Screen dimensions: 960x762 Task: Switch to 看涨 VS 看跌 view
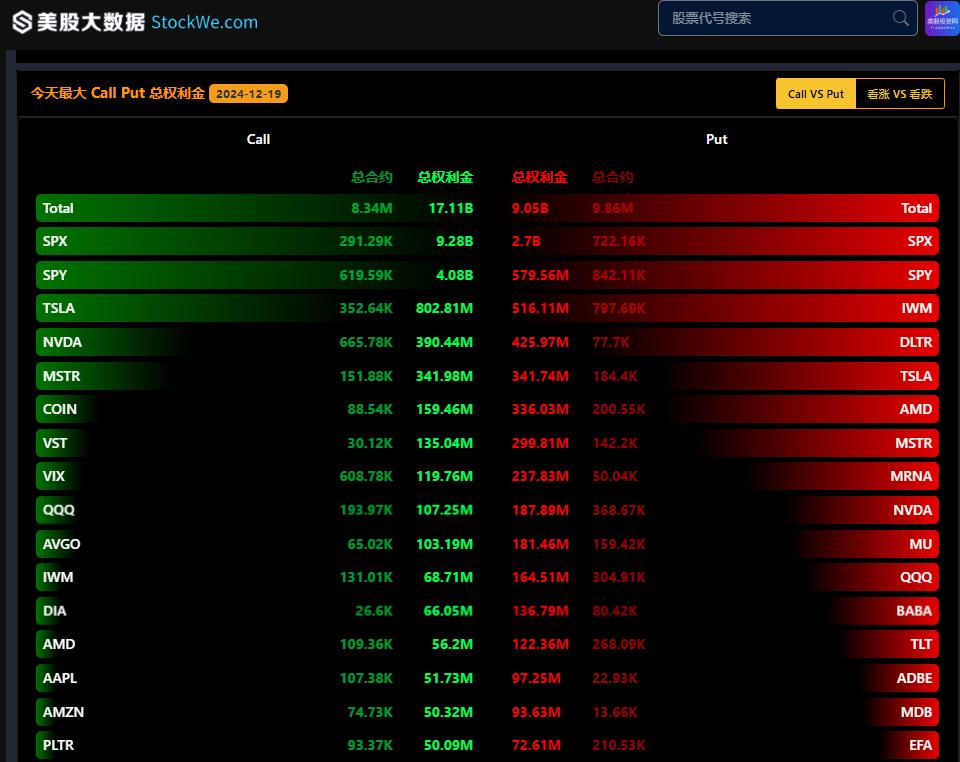point(899,94)
